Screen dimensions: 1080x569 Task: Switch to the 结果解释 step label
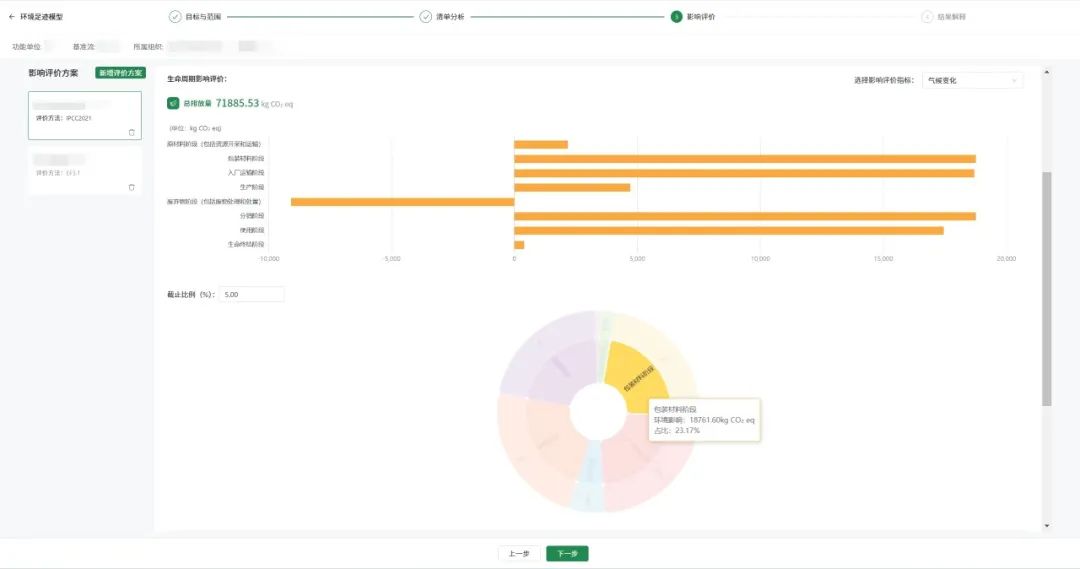[951, 17]
